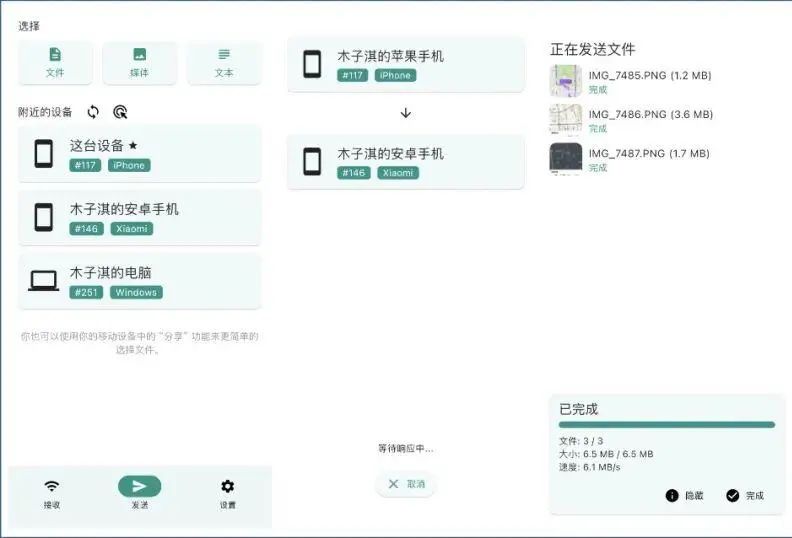Switch to the 发送 send tab
792x538 pixels.
point(139,494)
